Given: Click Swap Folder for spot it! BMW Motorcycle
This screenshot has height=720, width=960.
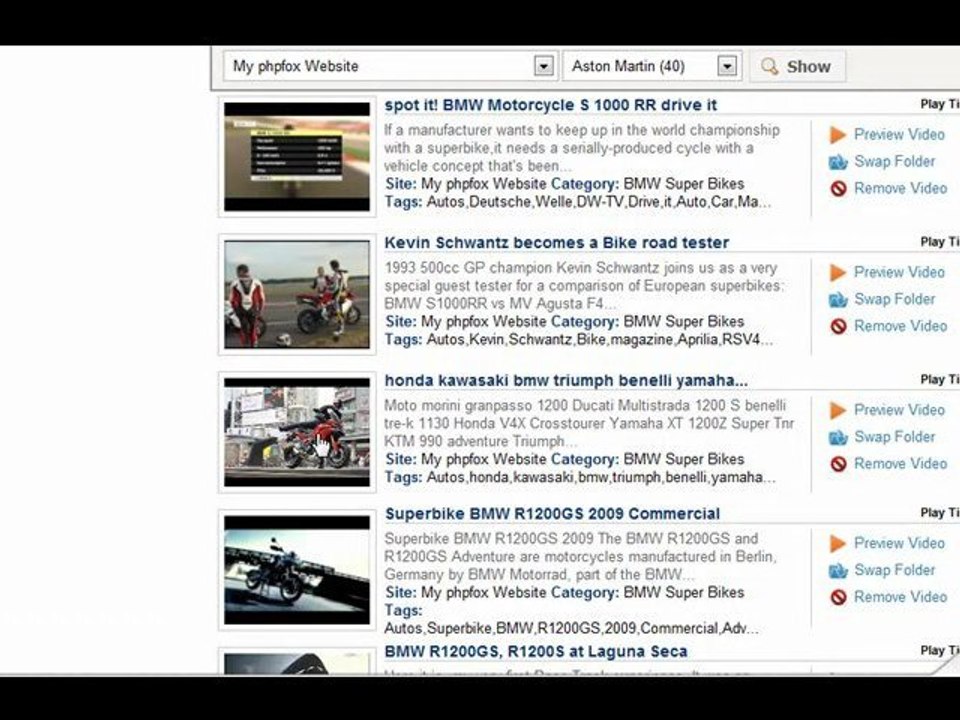Looking at the screenshot, I should 894,162.
